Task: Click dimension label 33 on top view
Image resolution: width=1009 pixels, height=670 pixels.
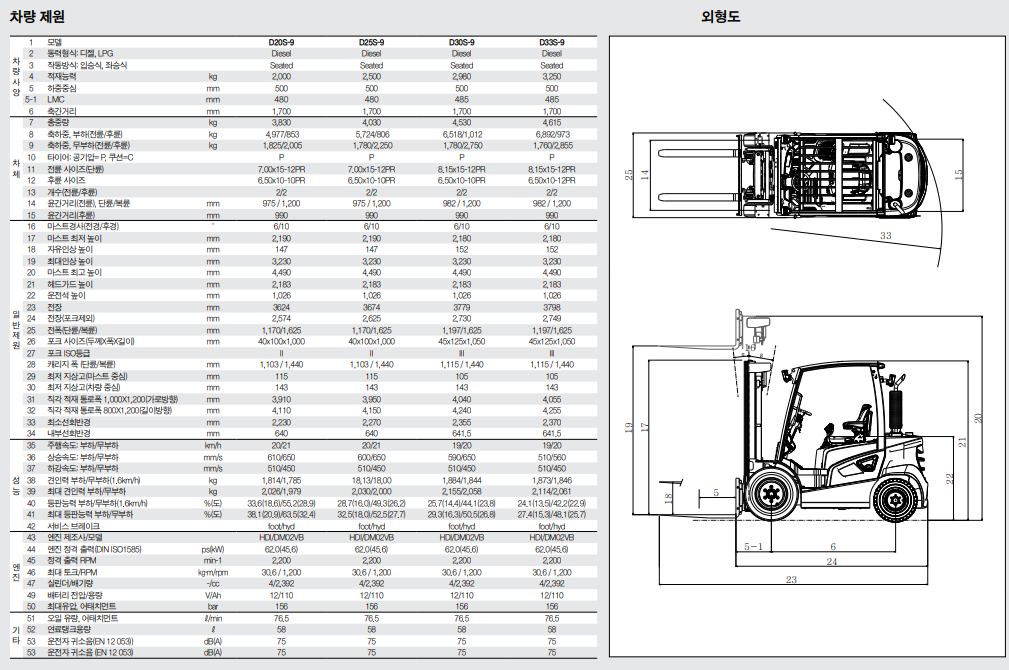Action: click(x=886, y=236)
